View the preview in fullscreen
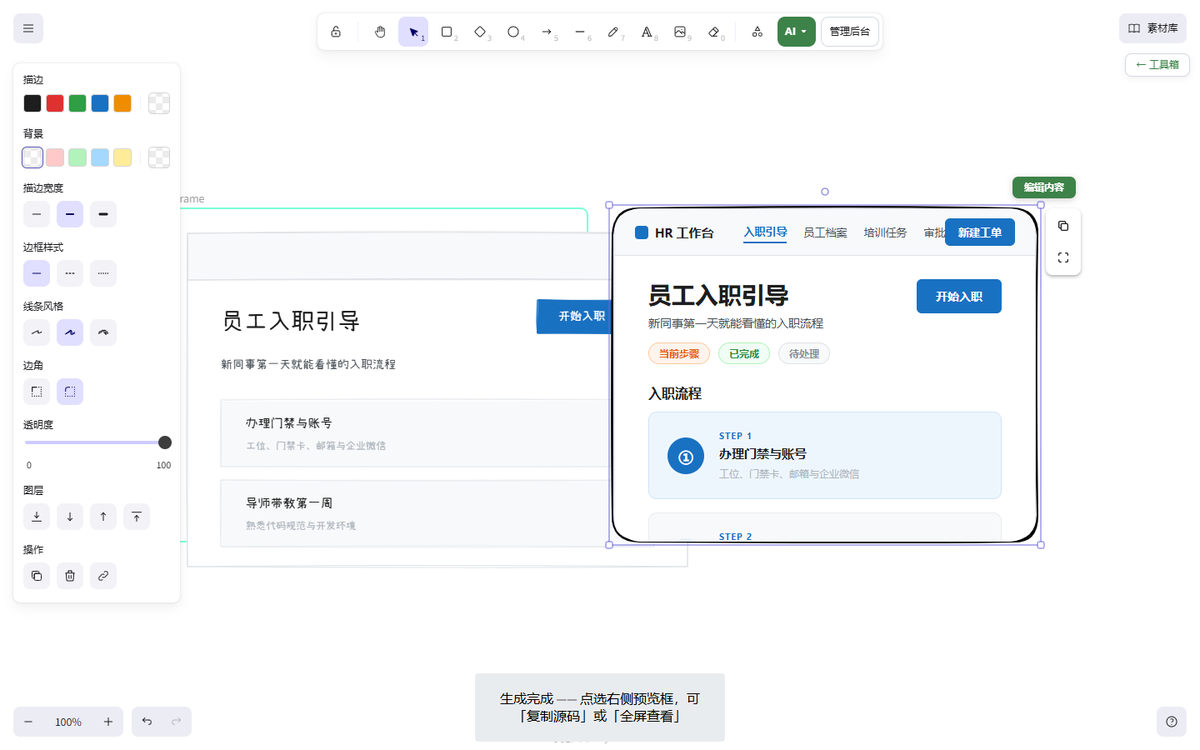The height and width of the screenshot is (750, 1200). tap(1063, 258)
